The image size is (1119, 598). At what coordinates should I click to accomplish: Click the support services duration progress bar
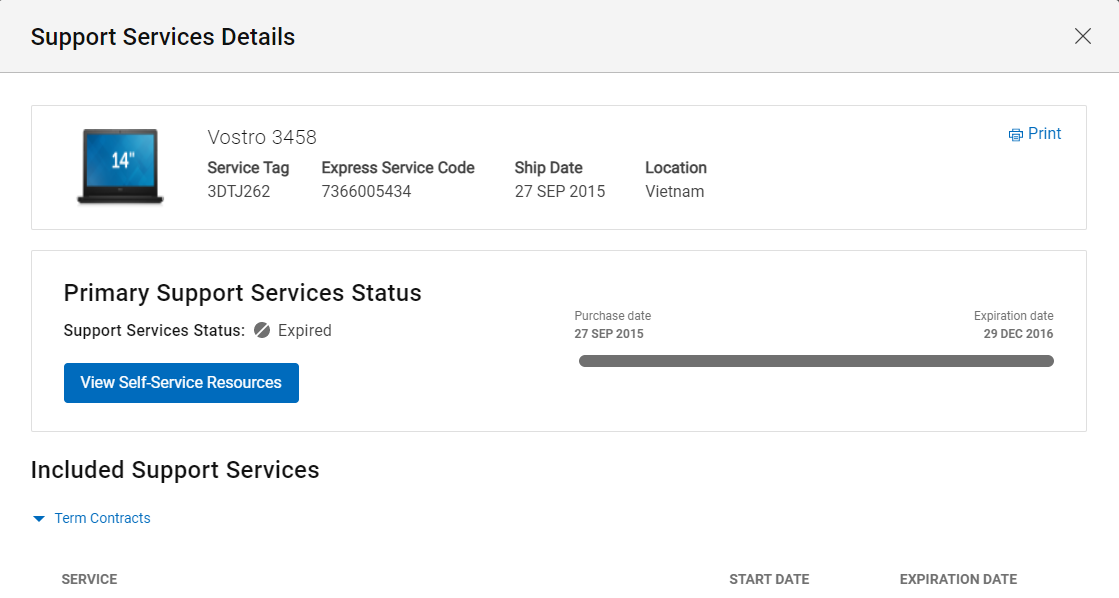tap(816, 361)
